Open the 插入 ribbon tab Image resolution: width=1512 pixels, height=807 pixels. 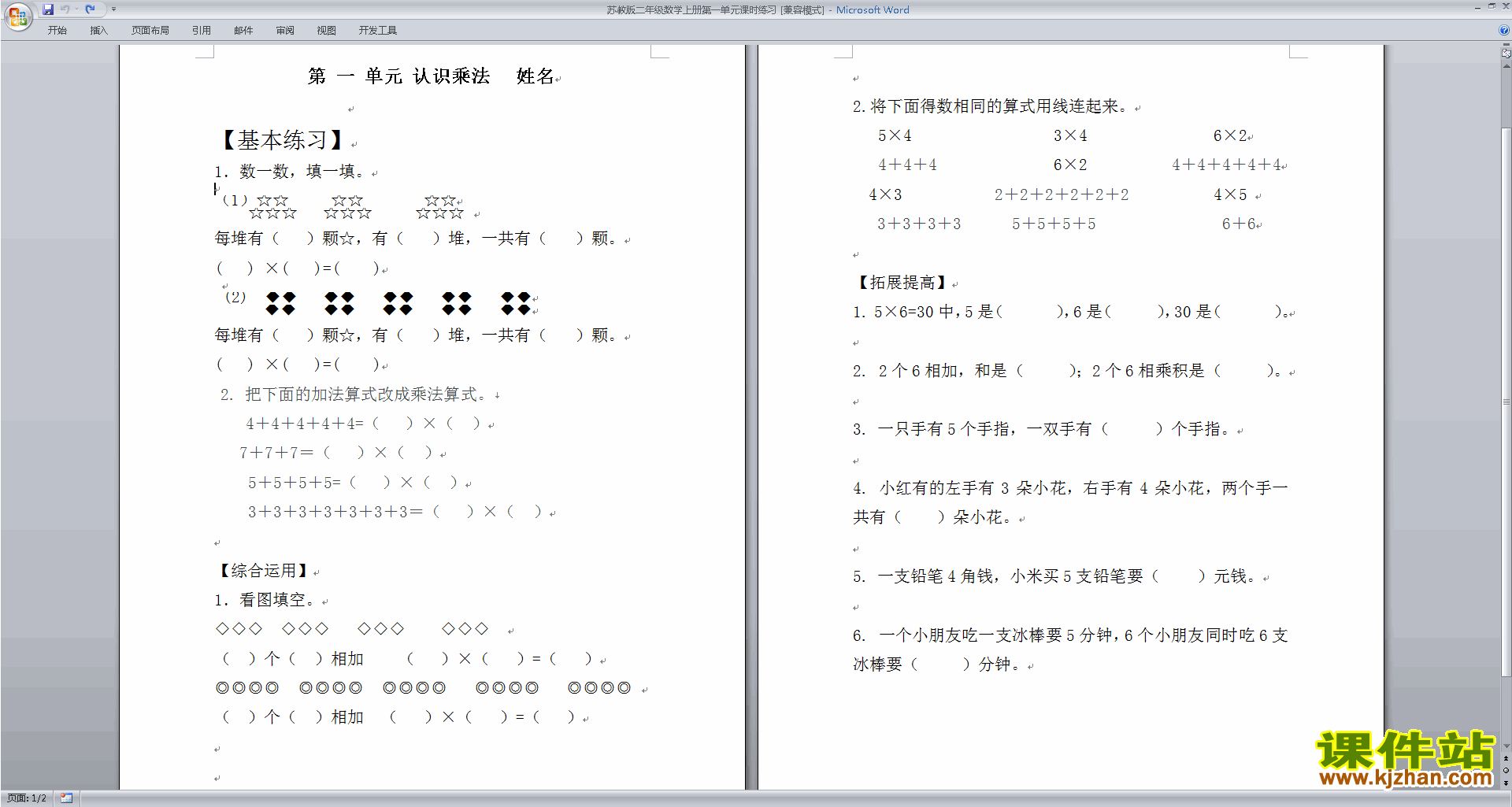click(x=98, y=31)
